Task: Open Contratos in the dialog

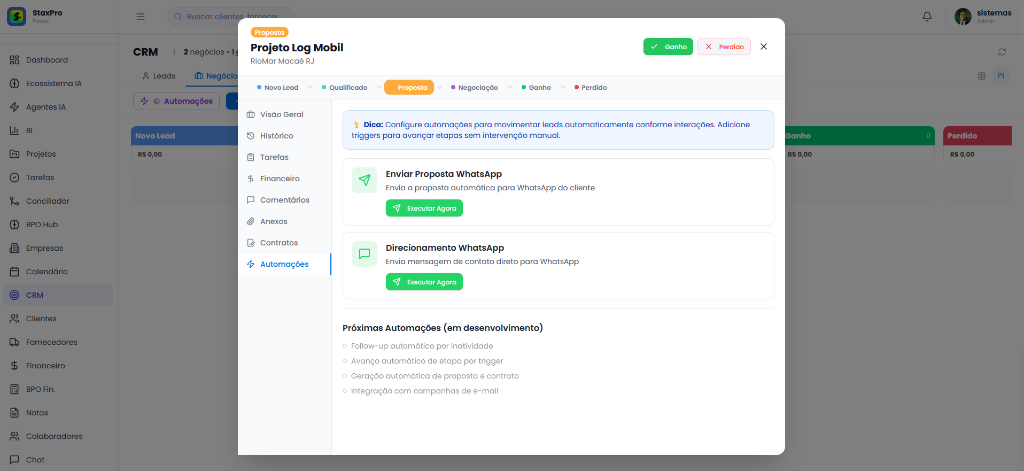Action: point(285,242)
